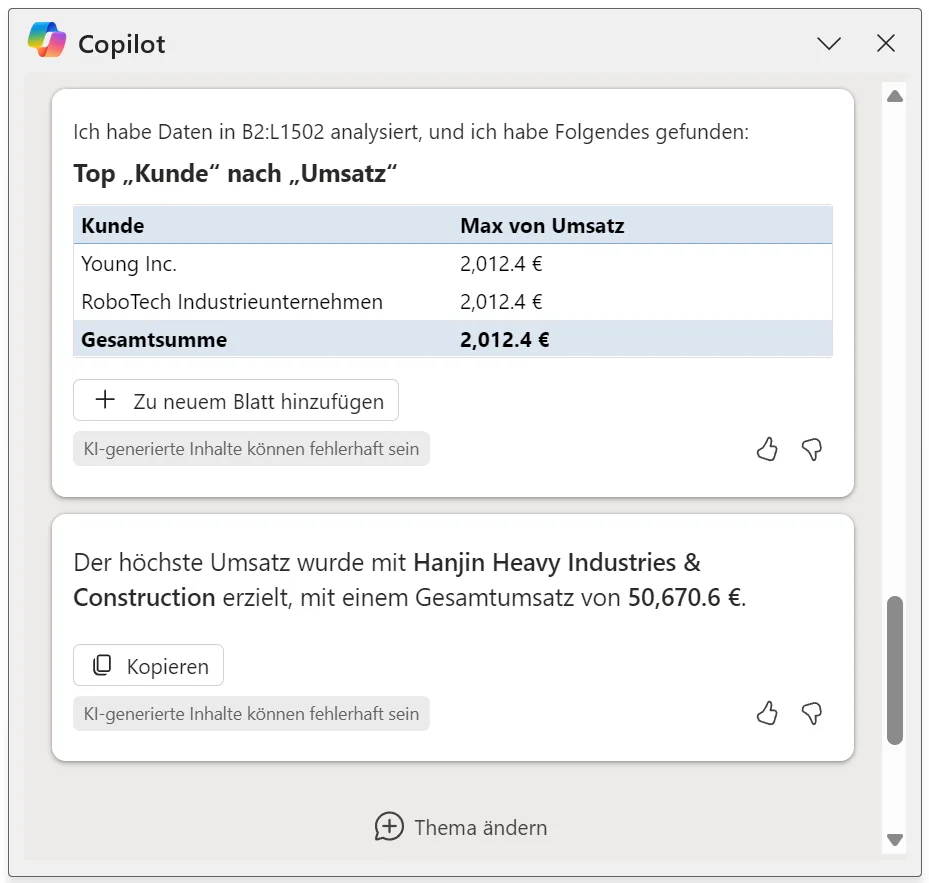Click the AI disclaimer below the Kopieren button
This screenshot has width=929, height=883.
coord(251,714)
